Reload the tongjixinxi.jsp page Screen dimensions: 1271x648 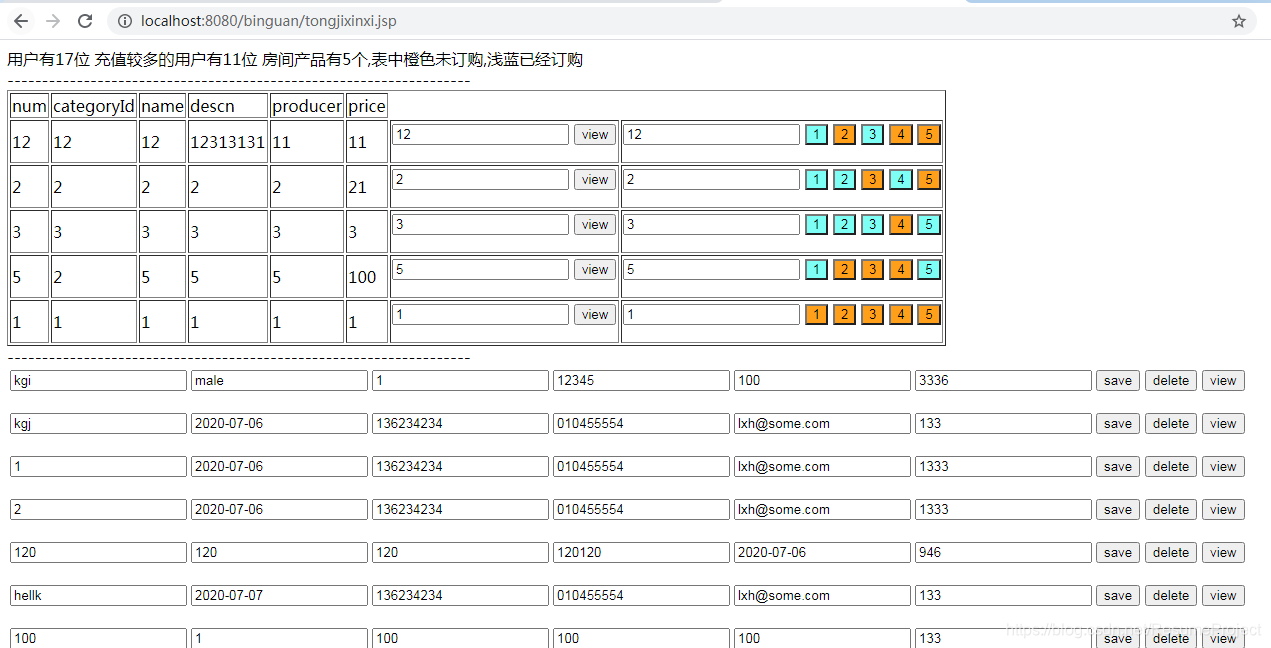pos(85,21)
